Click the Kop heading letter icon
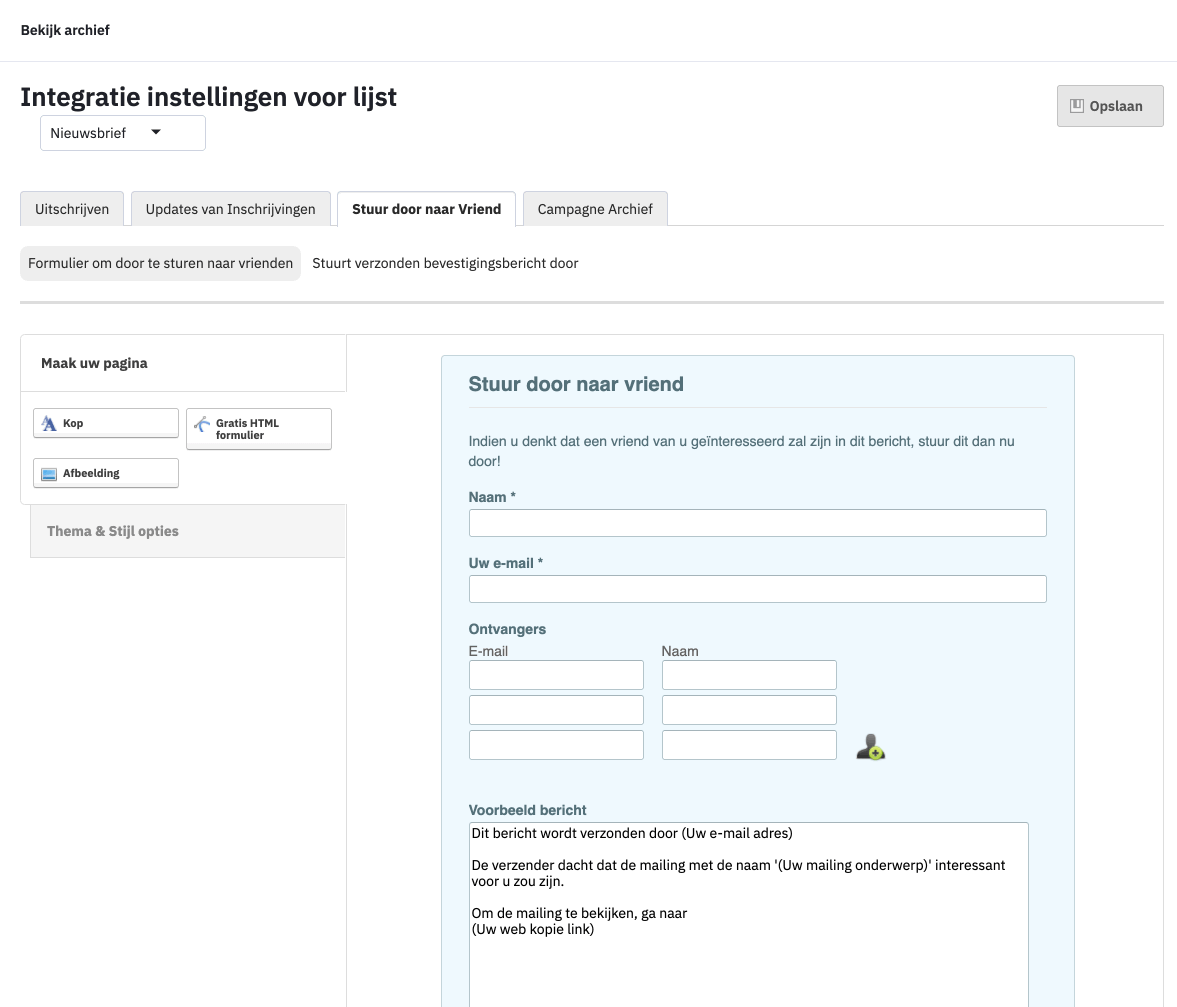 49,423
